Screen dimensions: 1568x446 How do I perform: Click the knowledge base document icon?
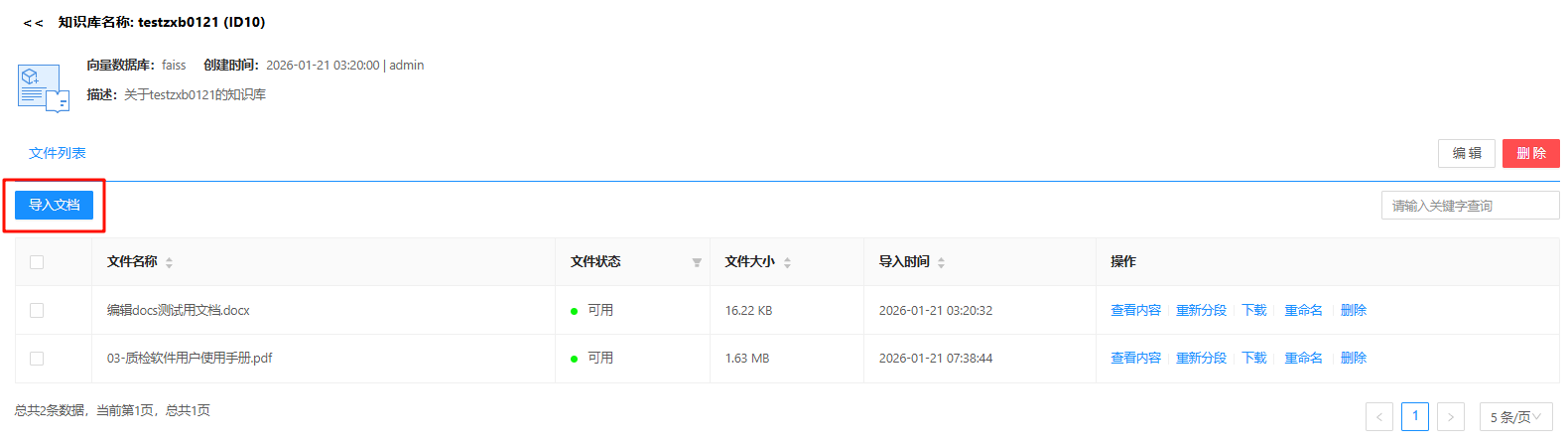click(x=43, y=87)
